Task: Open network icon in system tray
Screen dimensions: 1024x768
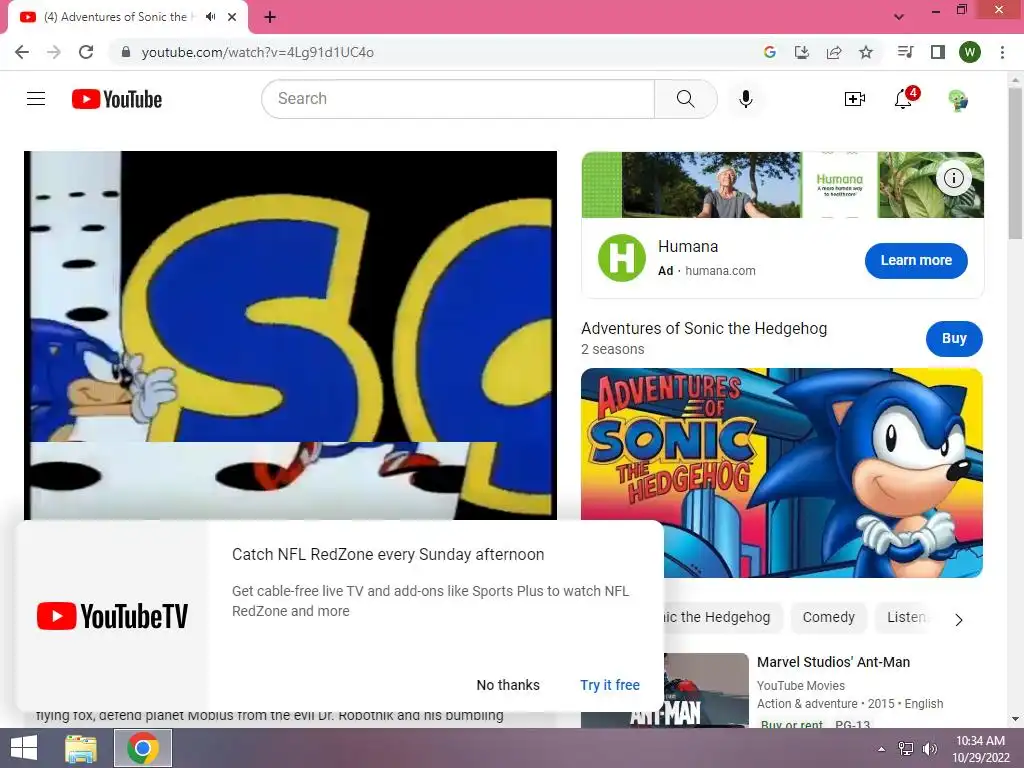Action: (905, 749)
